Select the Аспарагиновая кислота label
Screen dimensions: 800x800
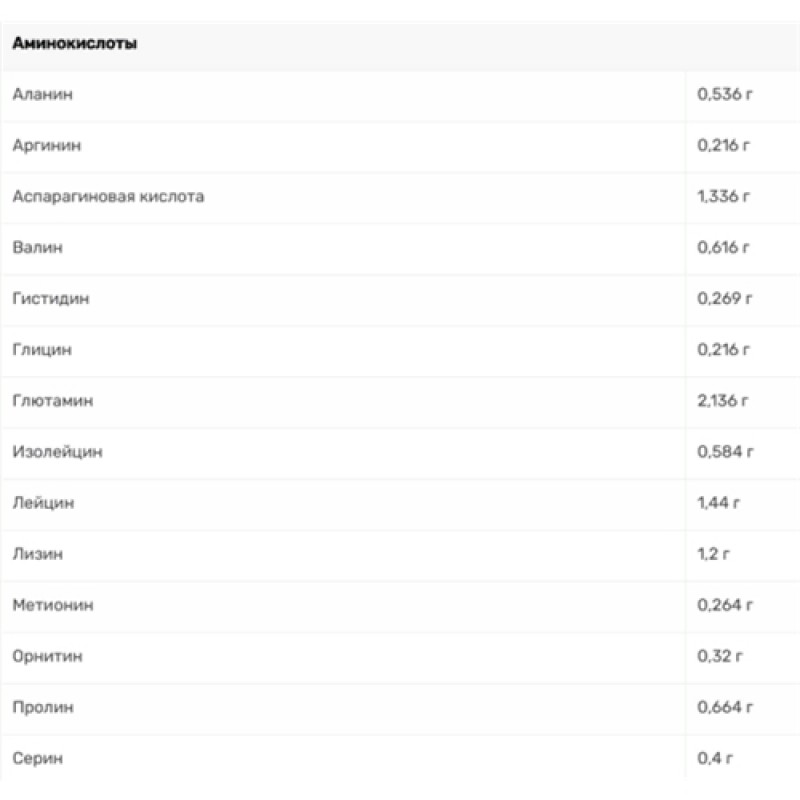108,197
